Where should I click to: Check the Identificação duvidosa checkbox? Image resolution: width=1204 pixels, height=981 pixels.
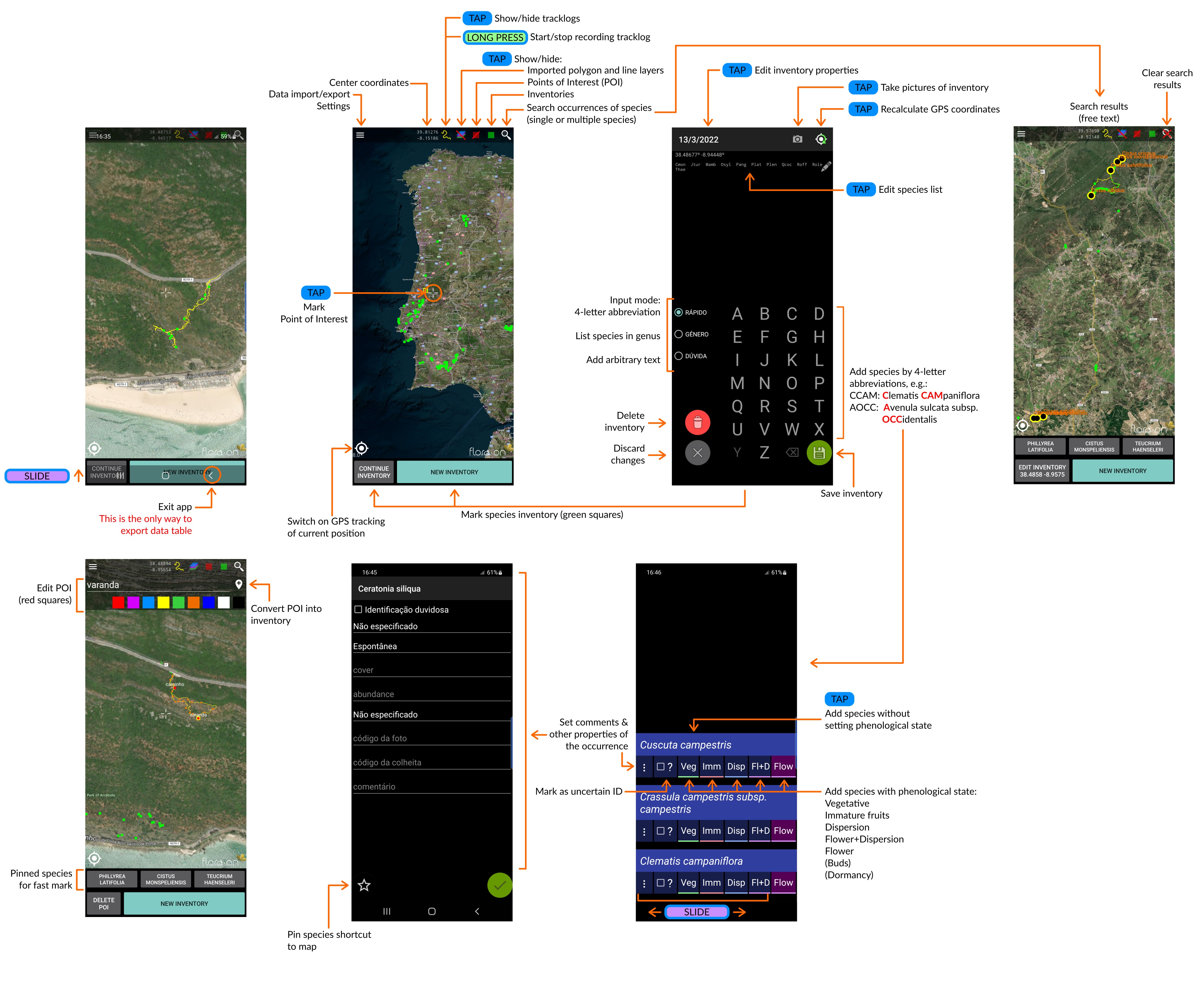358,609
